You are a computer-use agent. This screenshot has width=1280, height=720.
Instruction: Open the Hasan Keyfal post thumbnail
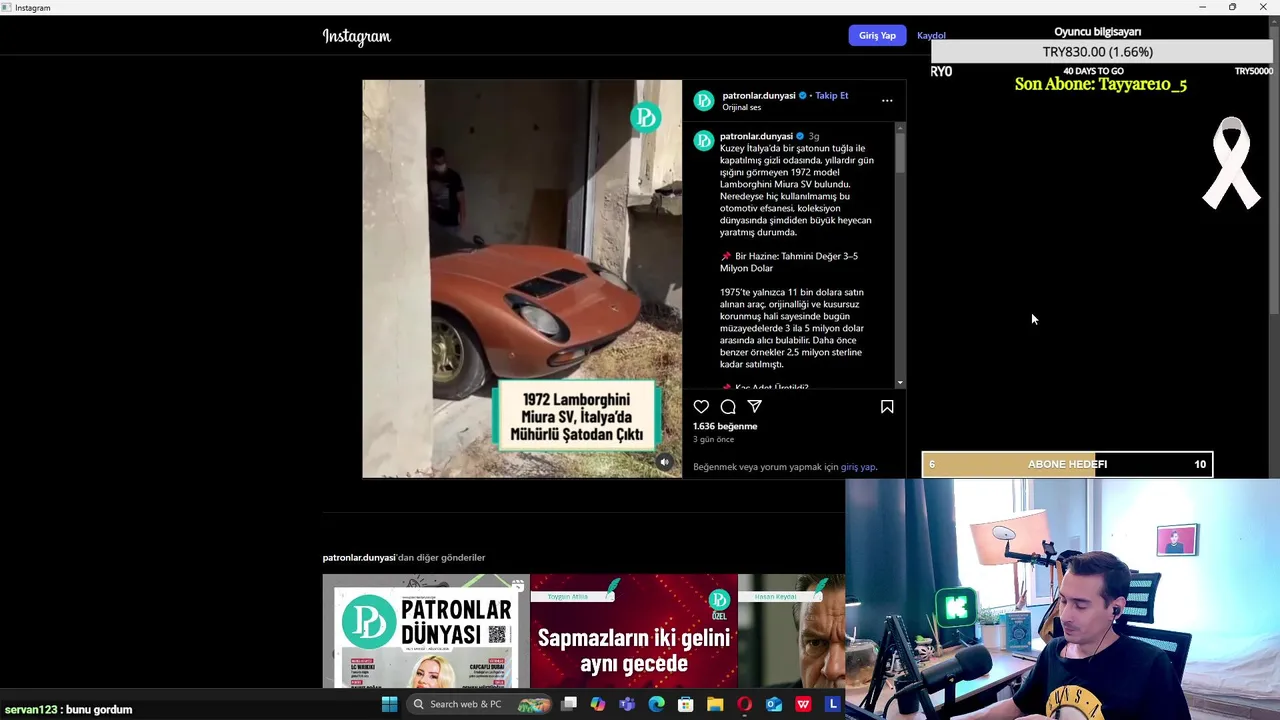click(x=792, y=631)
